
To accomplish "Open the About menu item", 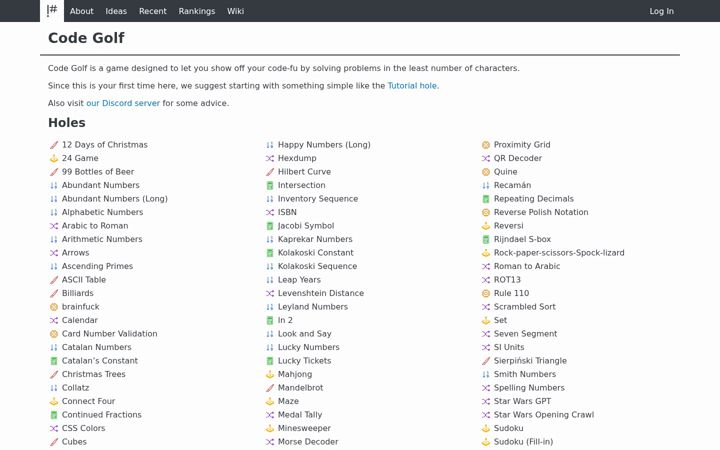I will pos(81,11).
